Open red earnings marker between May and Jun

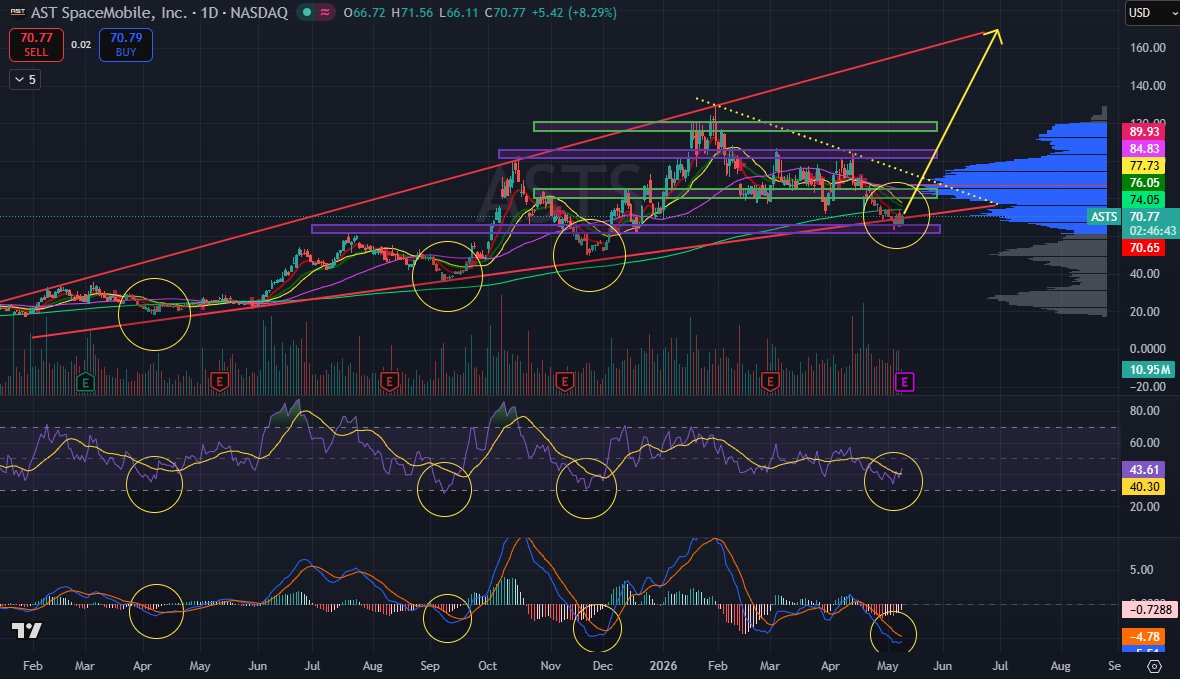(219, 382)
